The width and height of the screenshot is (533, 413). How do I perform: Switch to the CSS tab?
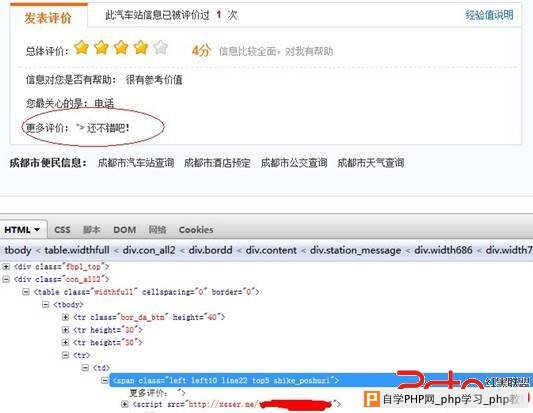pos(62,230)
